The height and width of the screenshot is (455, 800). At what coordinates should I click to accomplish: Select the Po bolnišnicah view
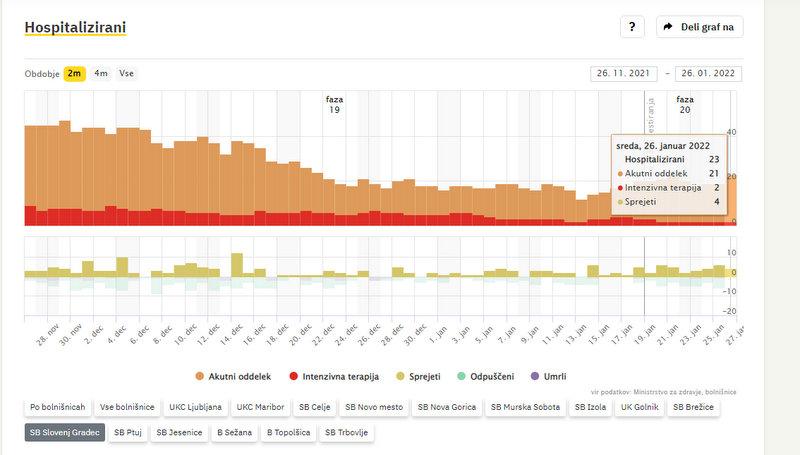click(x=56, y=408)
